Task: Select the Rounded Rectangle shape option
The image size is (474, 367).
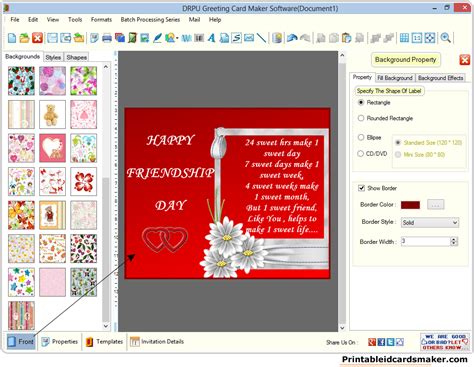Action: click(361, 118)
